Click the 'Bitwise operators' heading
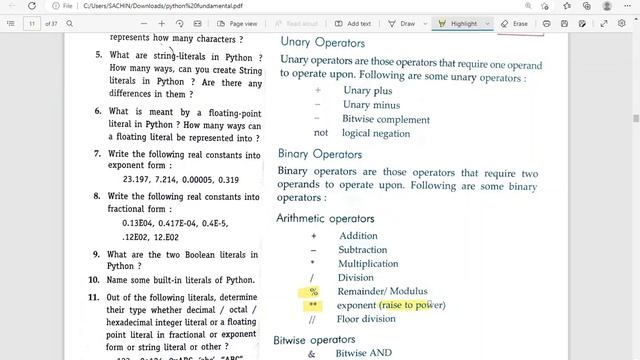This screenshot has width=640, height=360. [x=314, y=340]
